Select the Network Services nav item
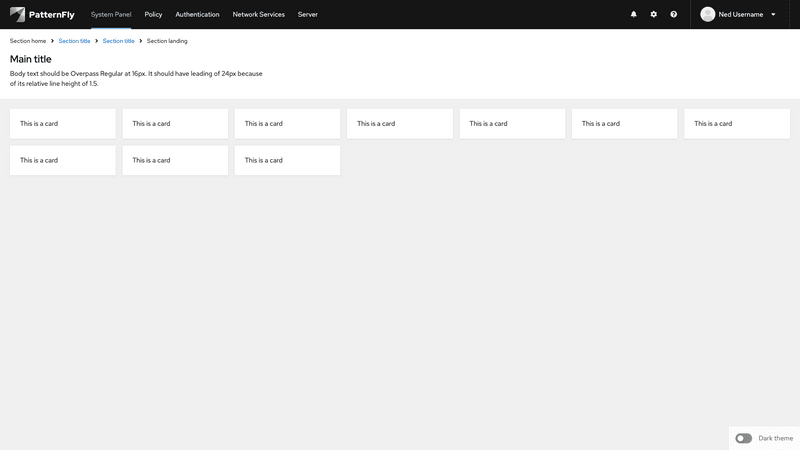 click(x=258, y=15)
